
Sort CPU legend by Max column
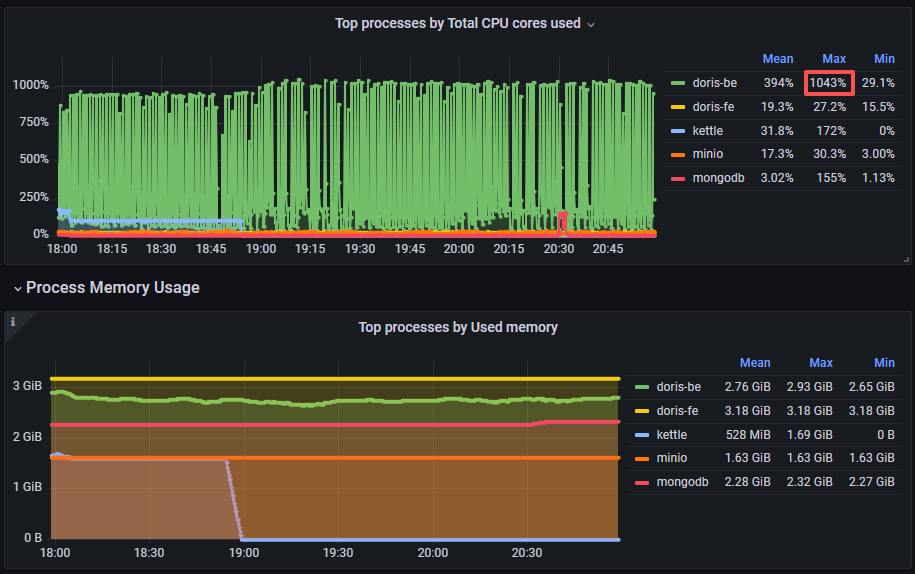(833, 59)
